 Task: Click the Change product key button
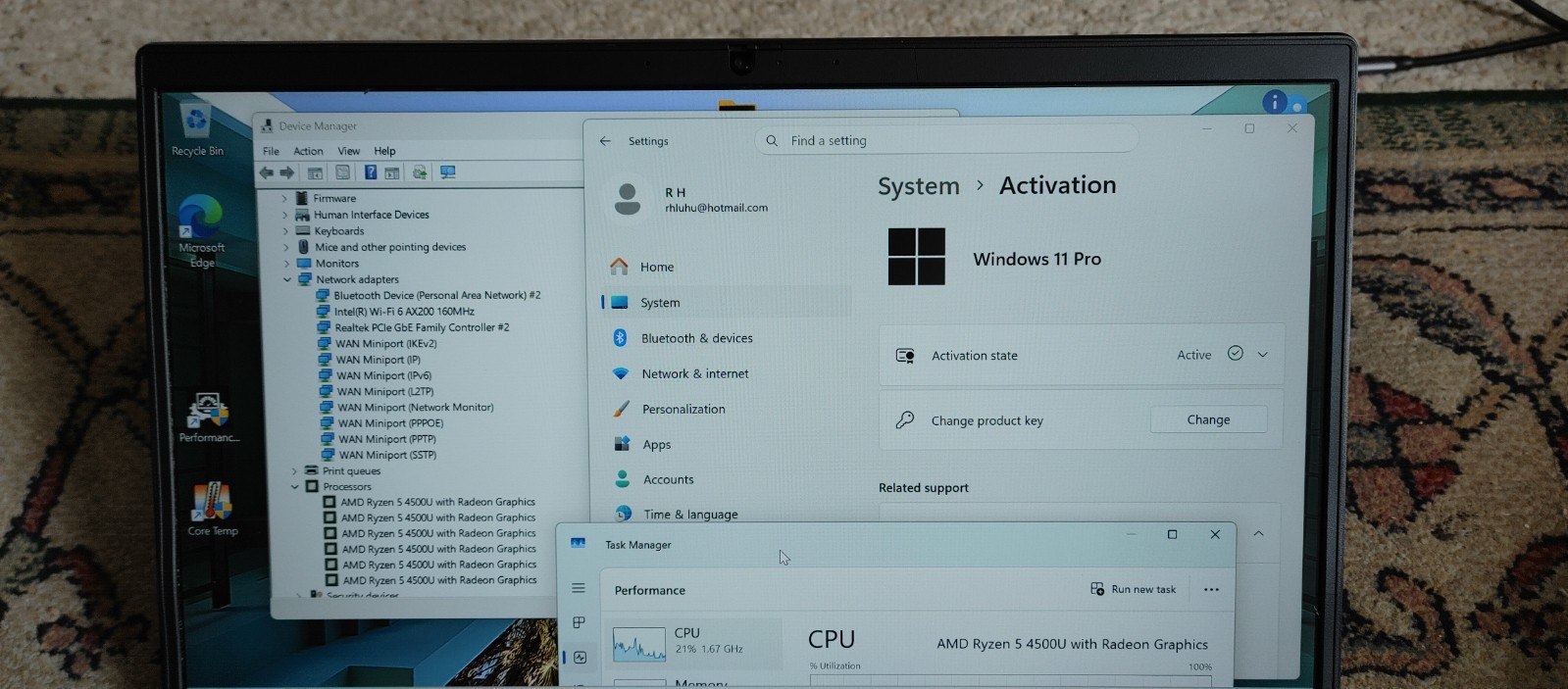click(x=1208, y=419)
